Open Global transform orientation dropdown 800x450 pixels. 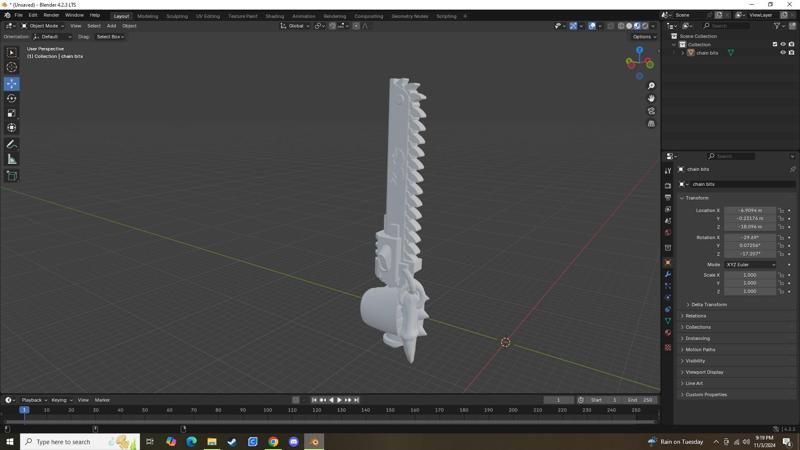tap(295, 26)
